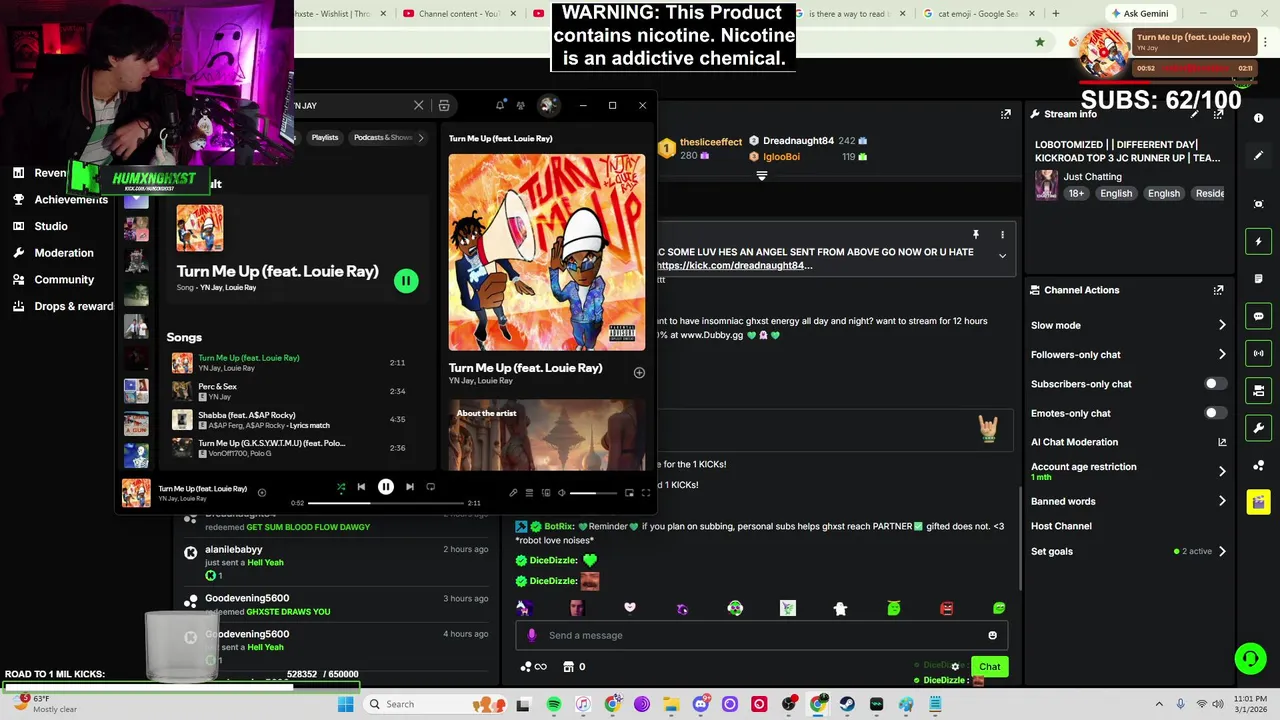Open Spotify notifications bell
1280x720 pixels.
(500, 105)
